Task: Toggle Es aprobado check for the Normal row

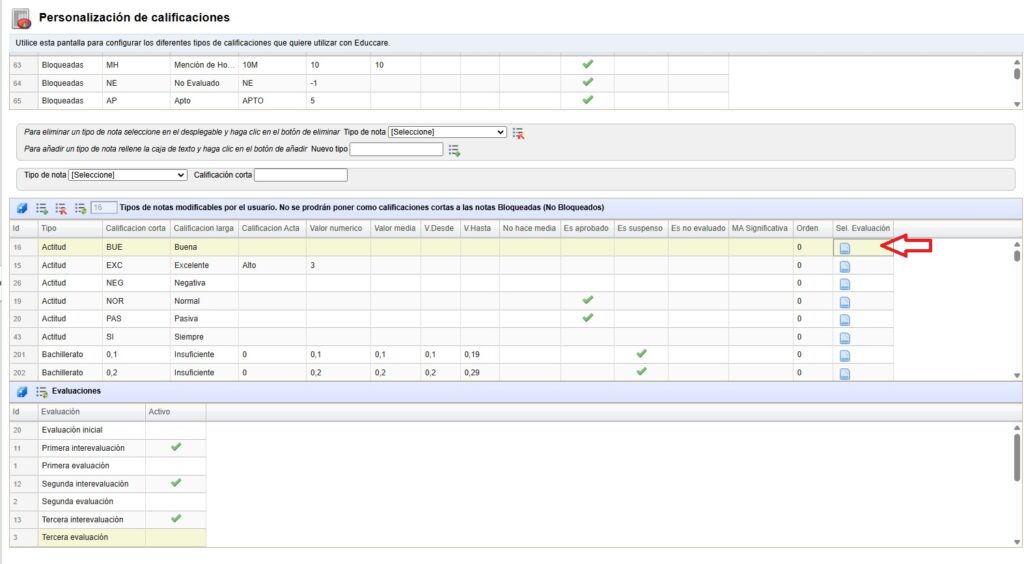Action: (x=588, y=300)
